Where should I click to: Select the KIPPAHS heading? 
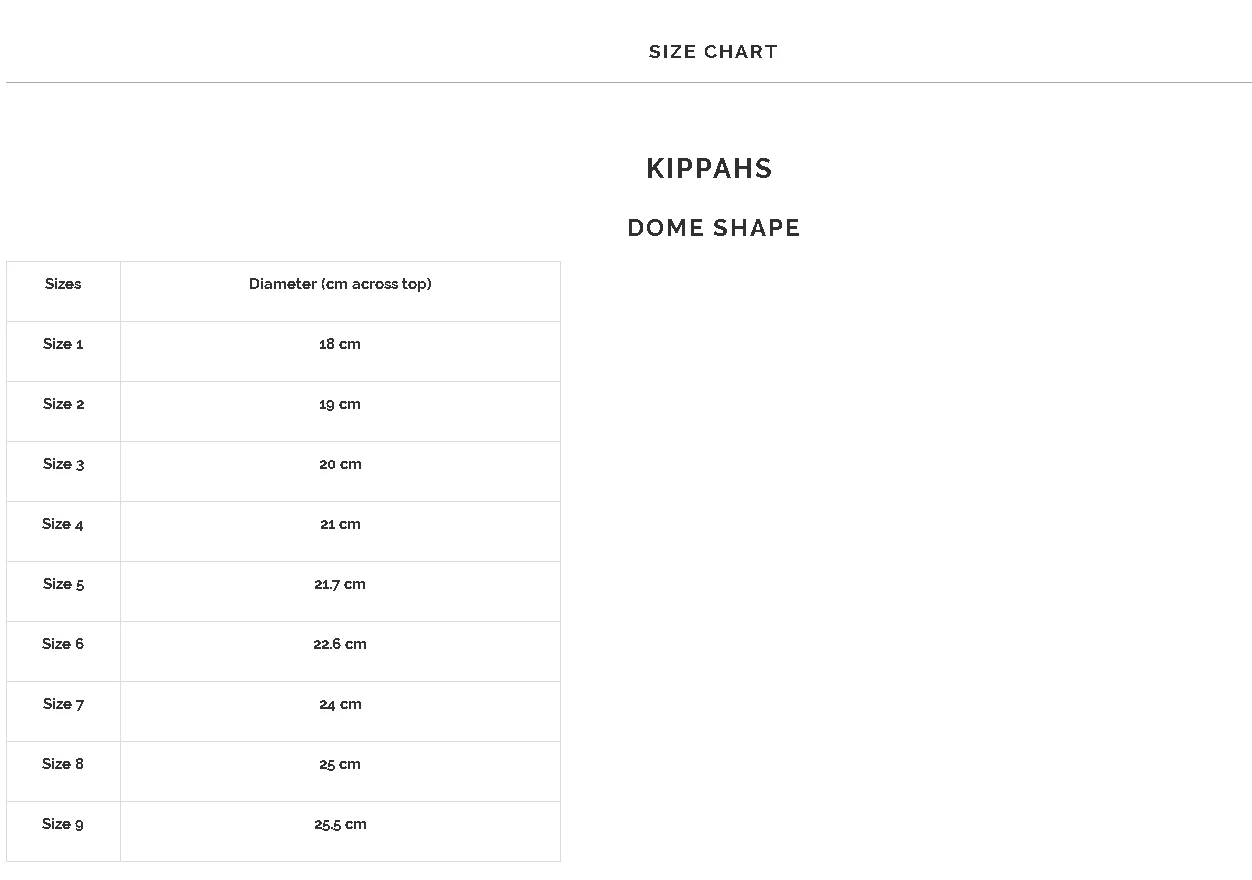click(709, 168)
